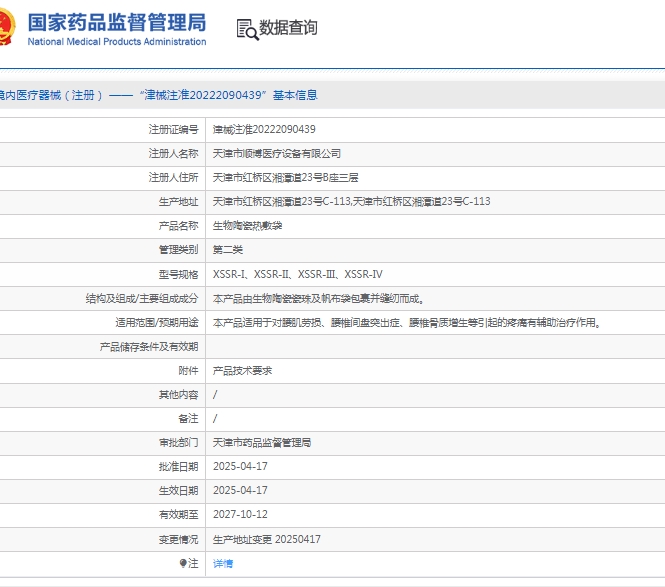Viewport: 665px width, 587px height.
Task: Select registrant name 天津市顺博医疗设备有限公司
Action: click(277, 154)
